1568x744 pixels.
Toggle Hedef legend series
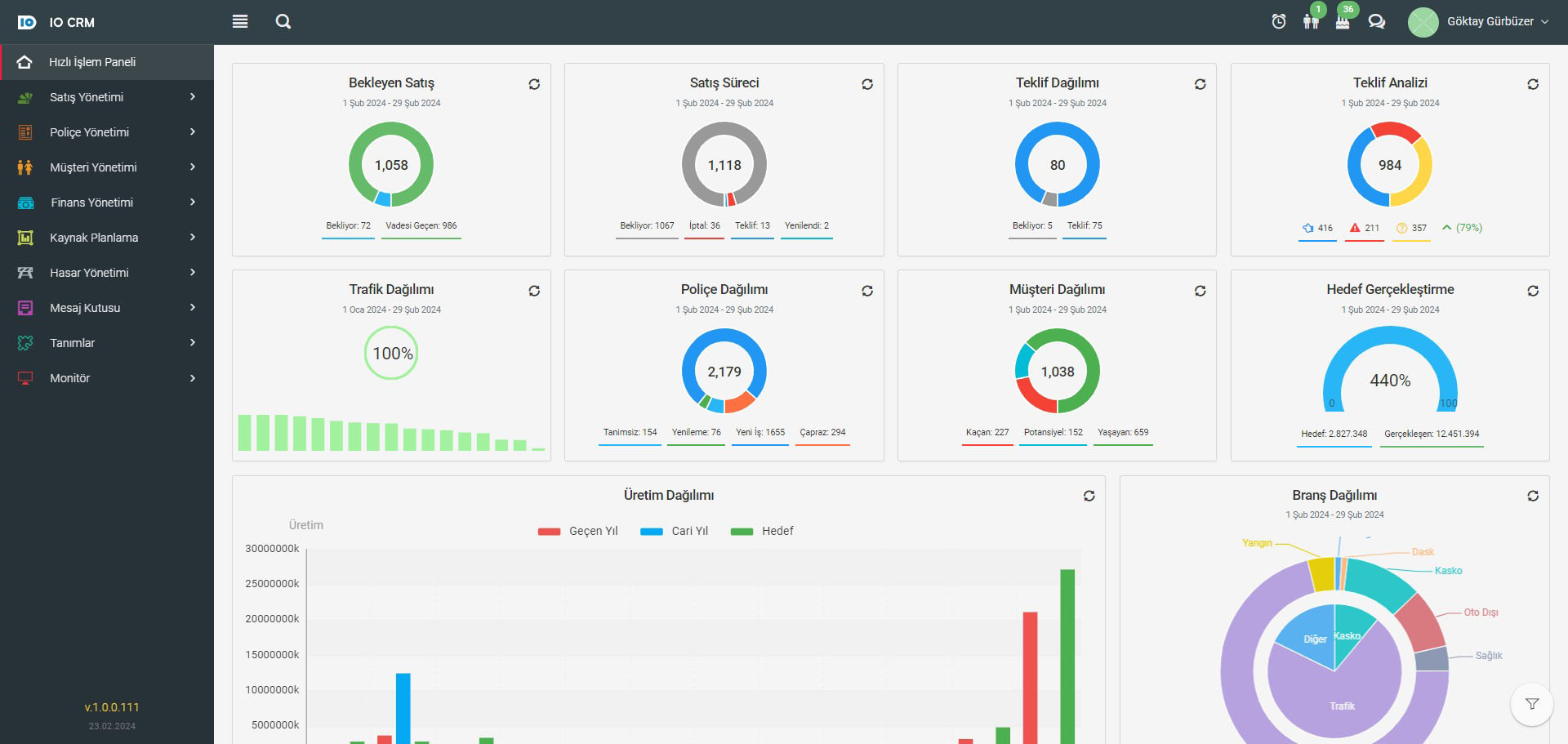[762, 531]
